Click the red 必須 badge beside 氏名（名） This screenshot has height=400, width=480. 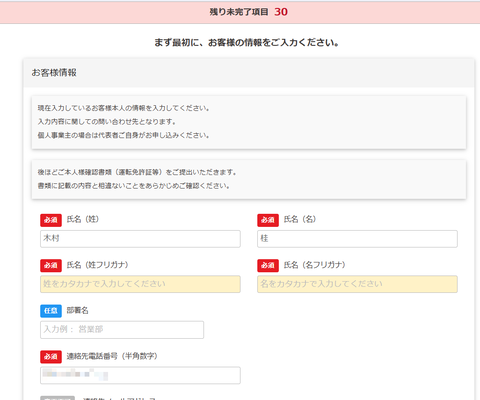268,220
